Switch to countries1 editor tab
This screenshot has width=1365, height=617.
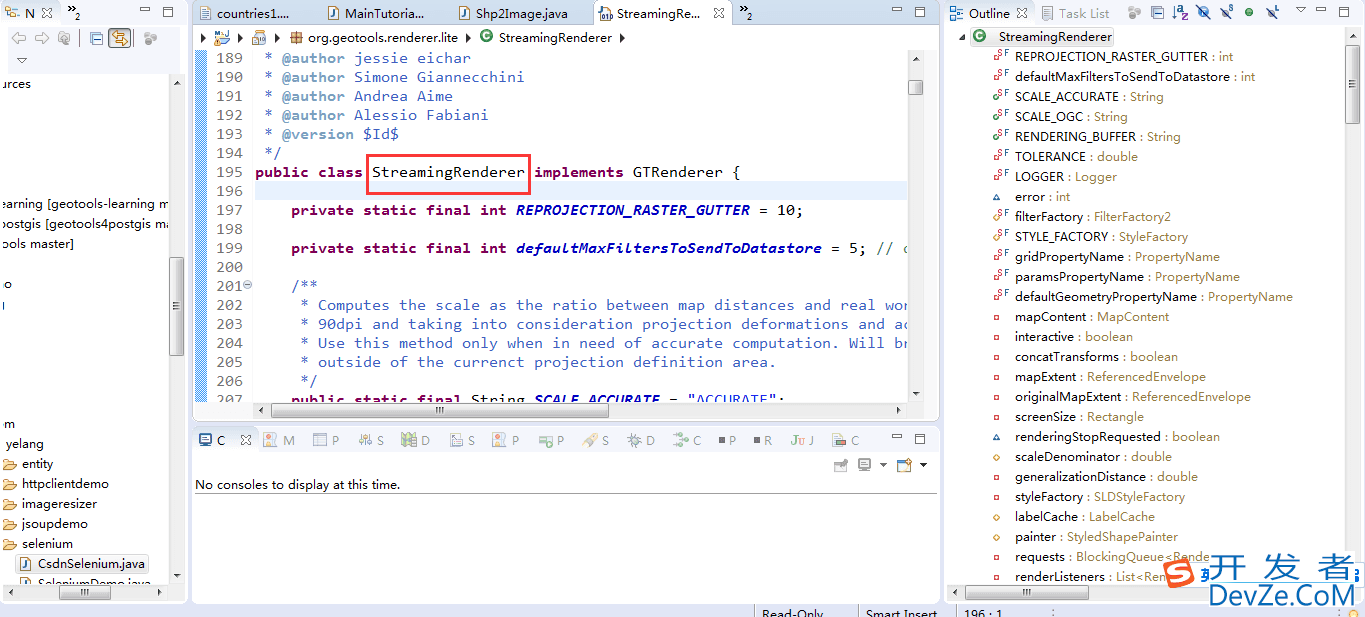243,14
